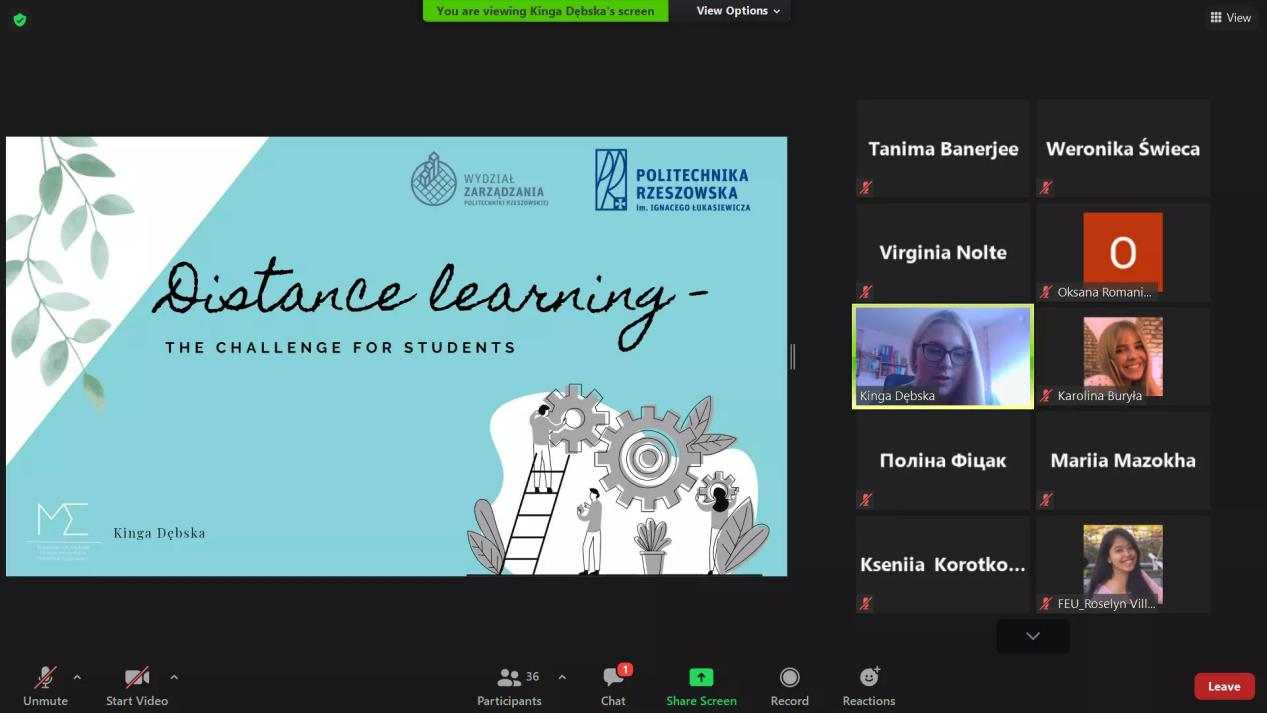Click the 'You are viewing Kinga Dębska's screen' banner
This screenshot has width=1267, height=713.
545,11
